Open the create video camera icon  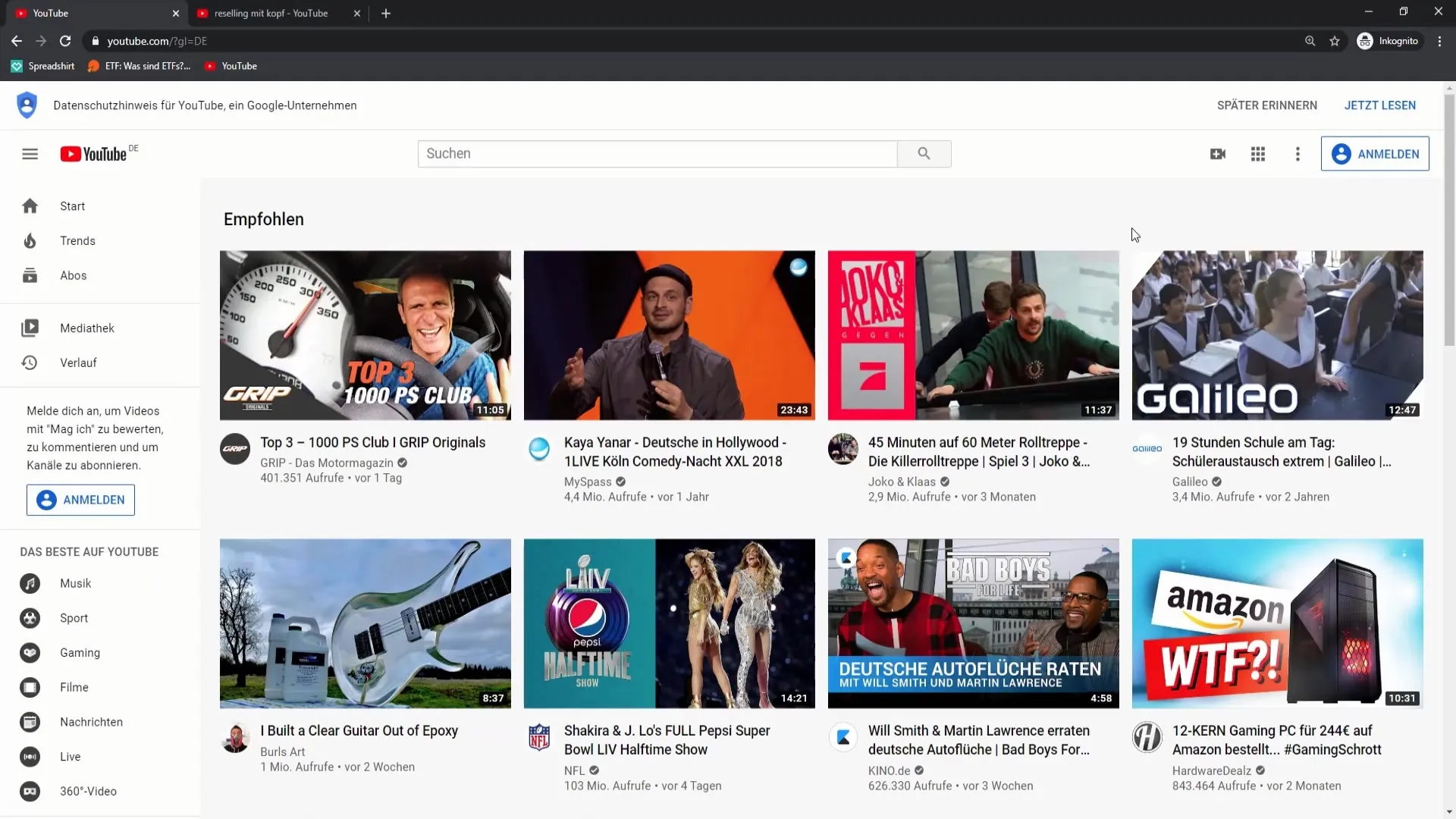point(1218,154)
